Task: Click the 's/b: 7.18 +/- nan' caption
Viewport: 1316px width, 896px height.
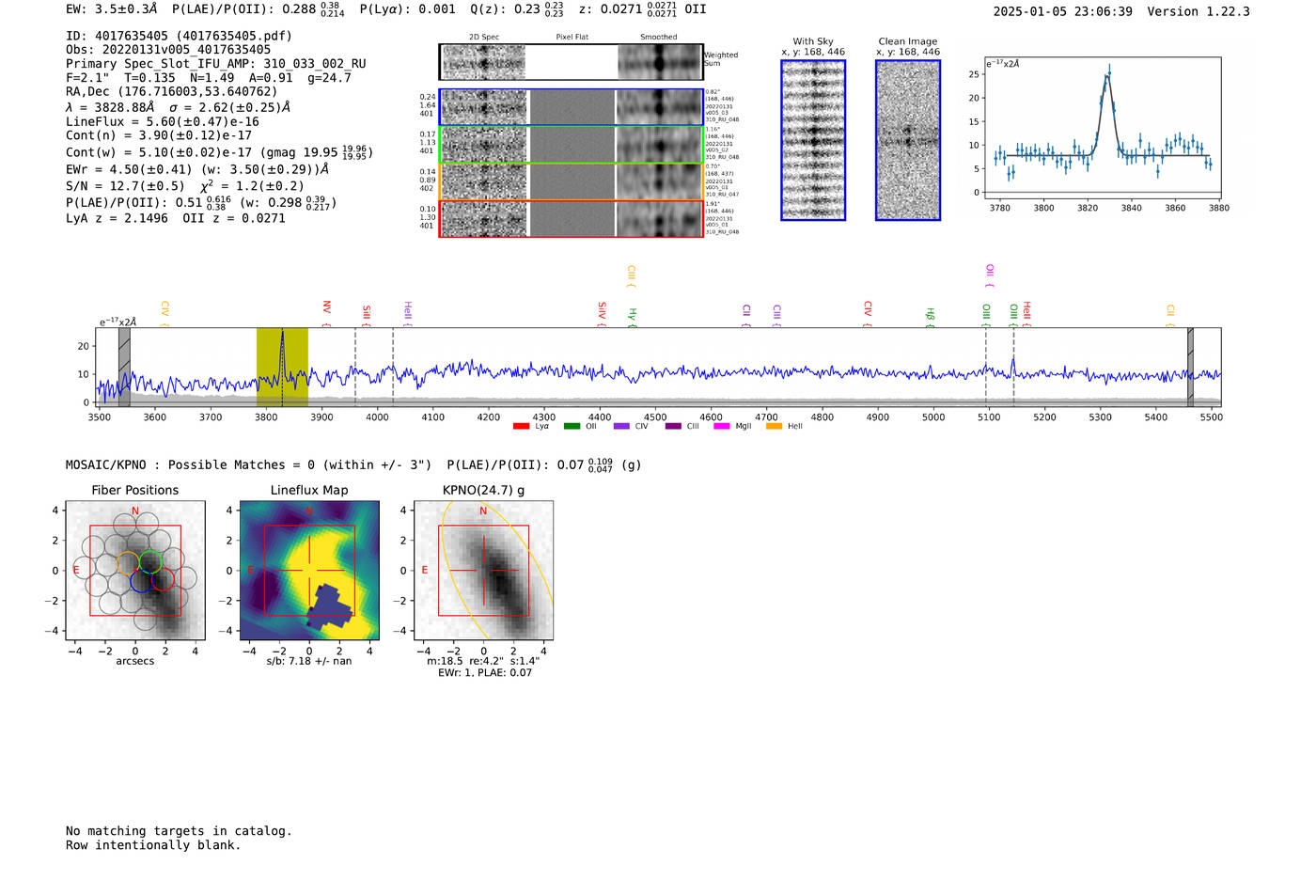Action: pyautogui.click(x=309, y=661)
